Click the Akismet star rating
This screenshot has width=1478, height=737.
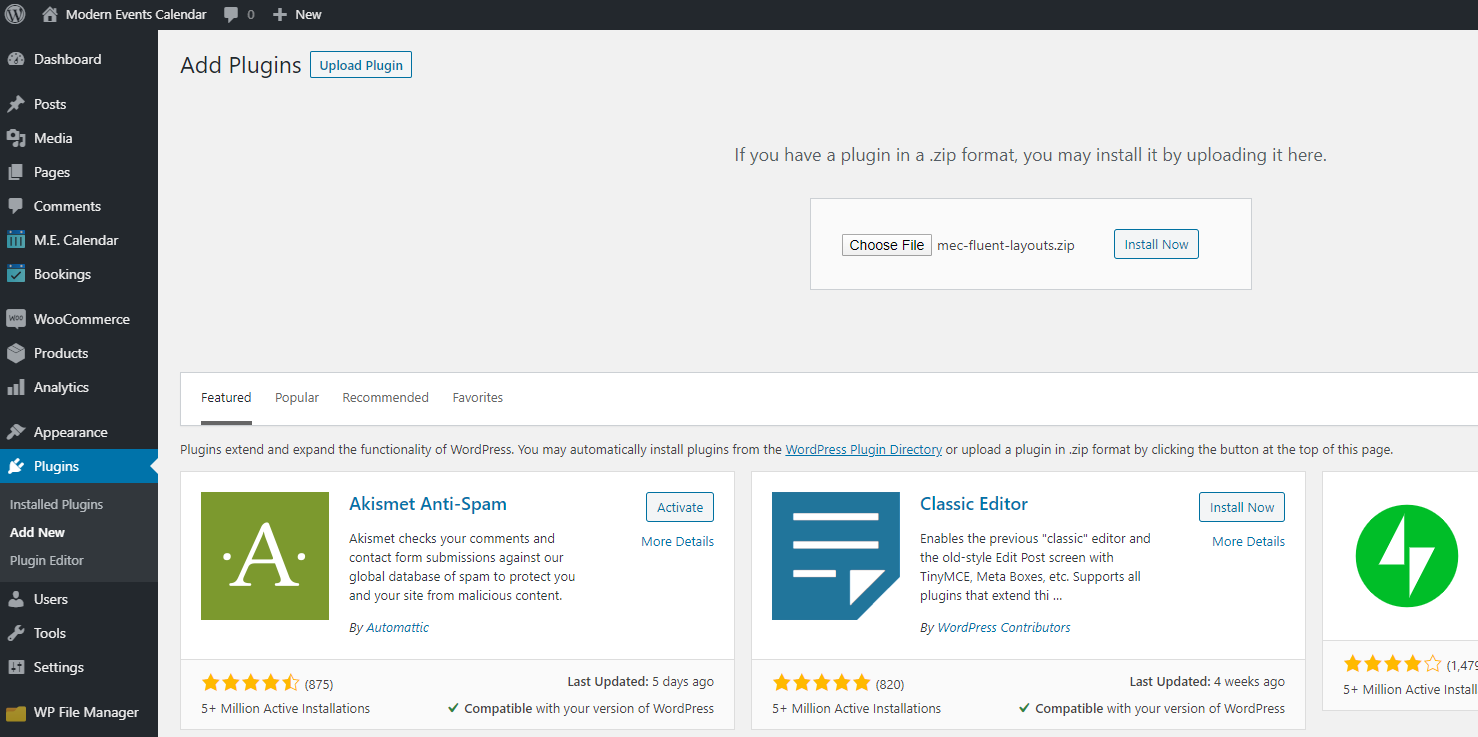click(251, 683)
